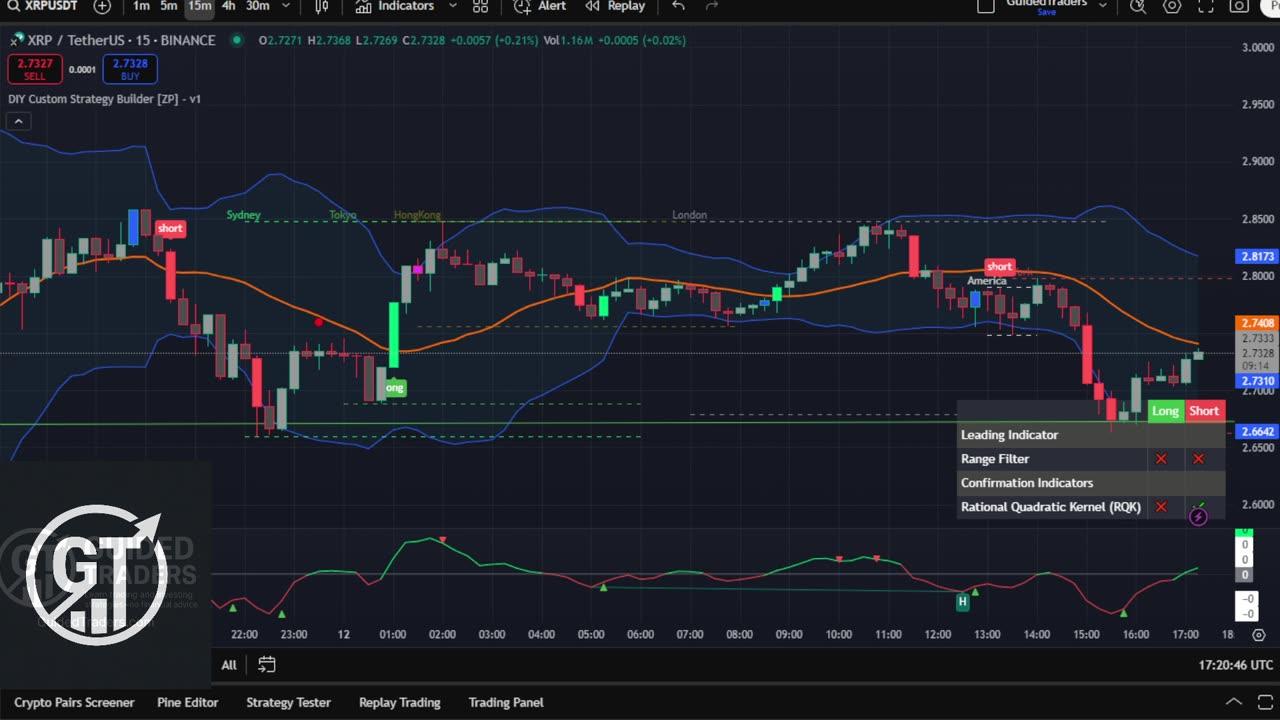1280x720 pixels.
Task: Select the 15m timeframe
Action: click(199, 6)
